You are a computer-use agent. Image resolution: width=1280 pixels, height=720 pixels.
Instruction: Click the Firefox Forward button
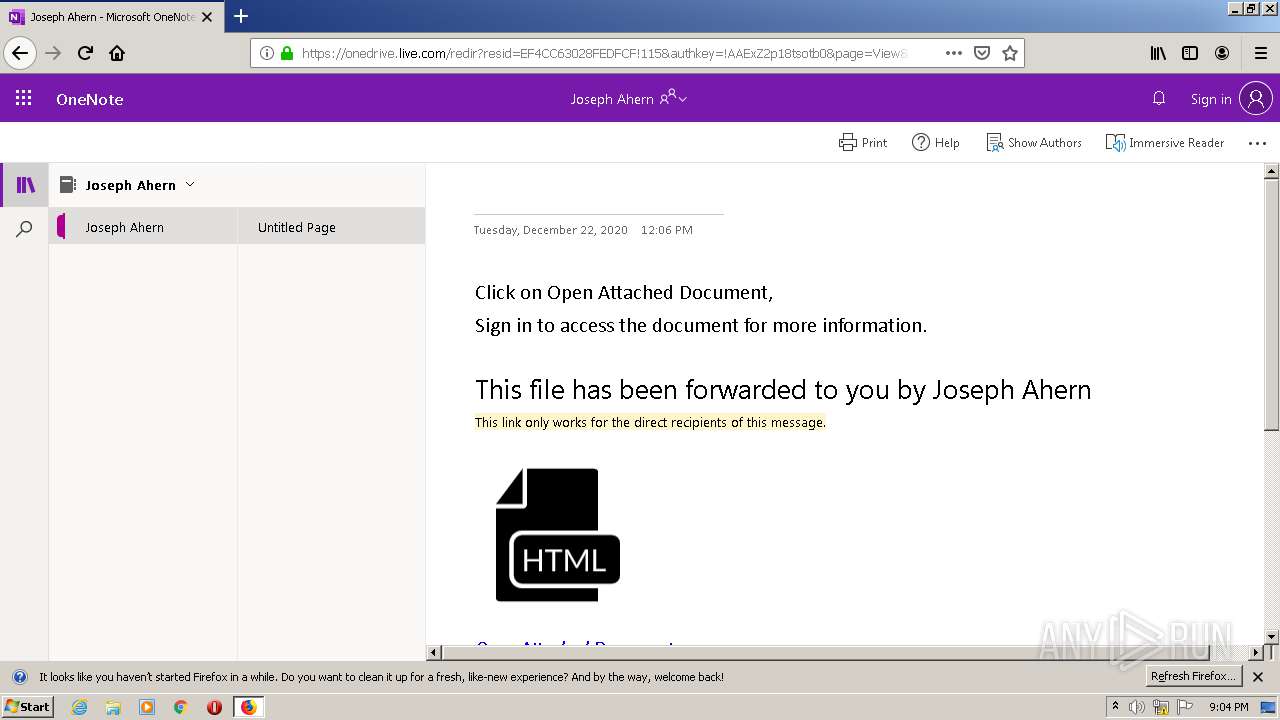[53, 53]
